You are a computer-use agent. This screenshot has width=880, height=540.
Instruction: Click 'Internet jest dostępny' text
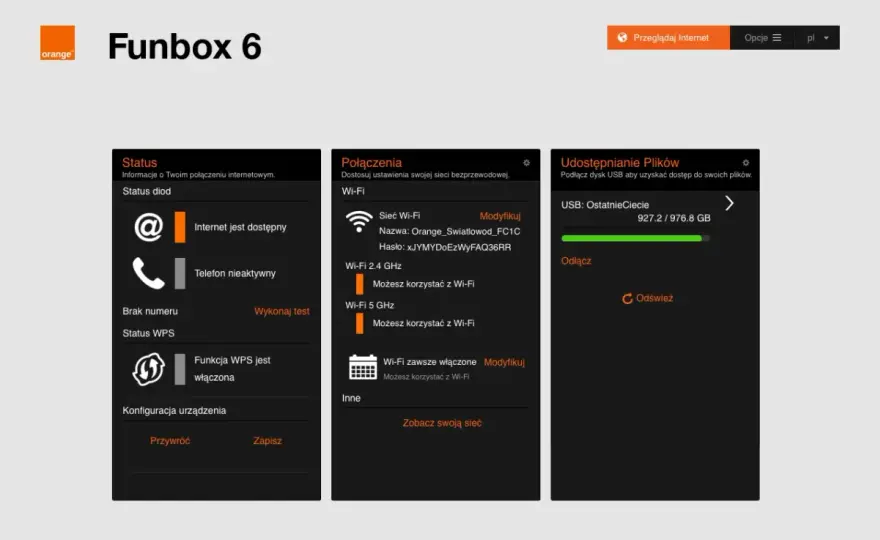point(240,227)
